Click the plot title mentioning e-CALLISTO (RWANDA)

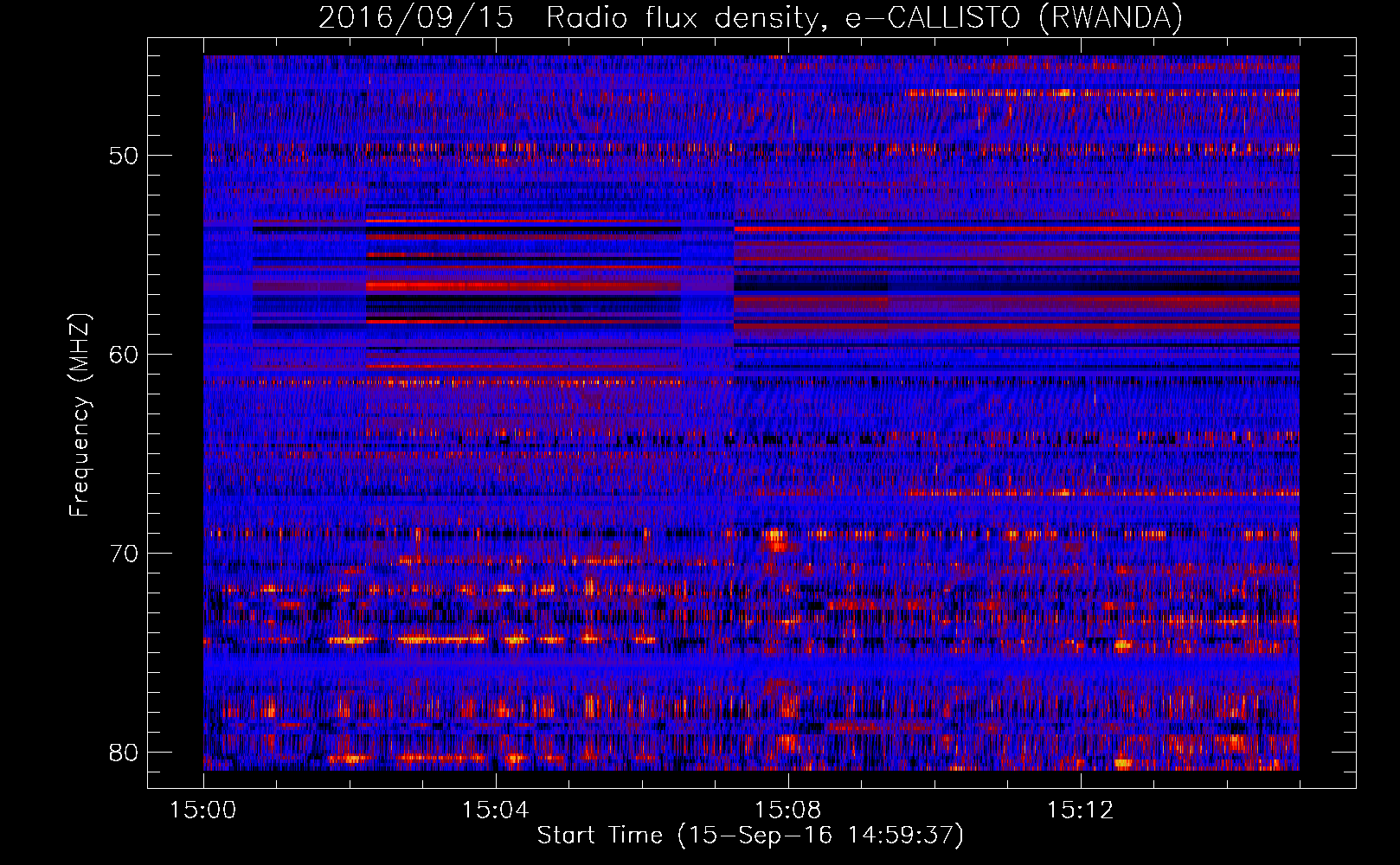point(750,17)
